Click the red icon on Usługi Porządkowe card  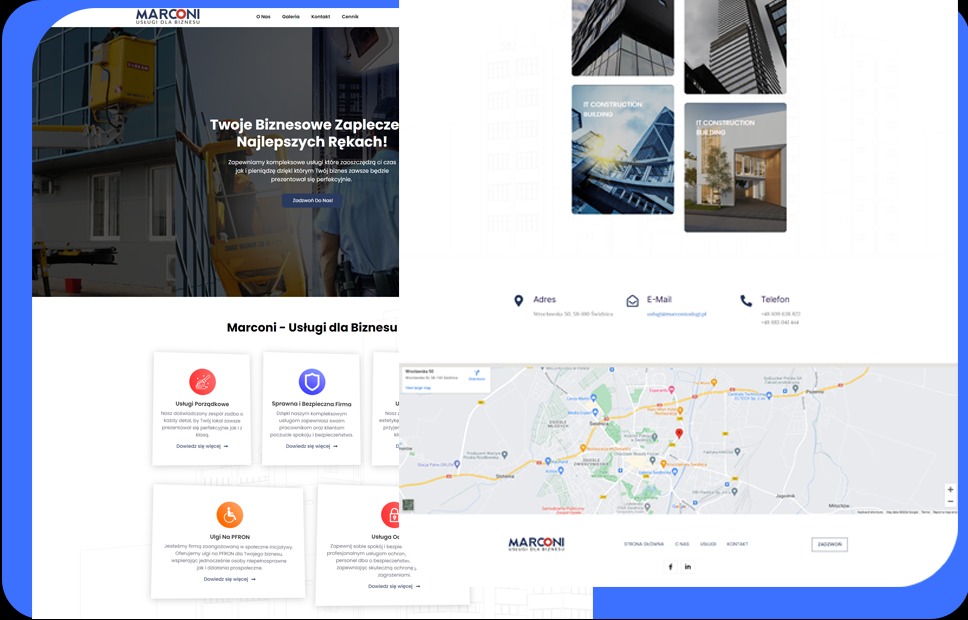202,382
